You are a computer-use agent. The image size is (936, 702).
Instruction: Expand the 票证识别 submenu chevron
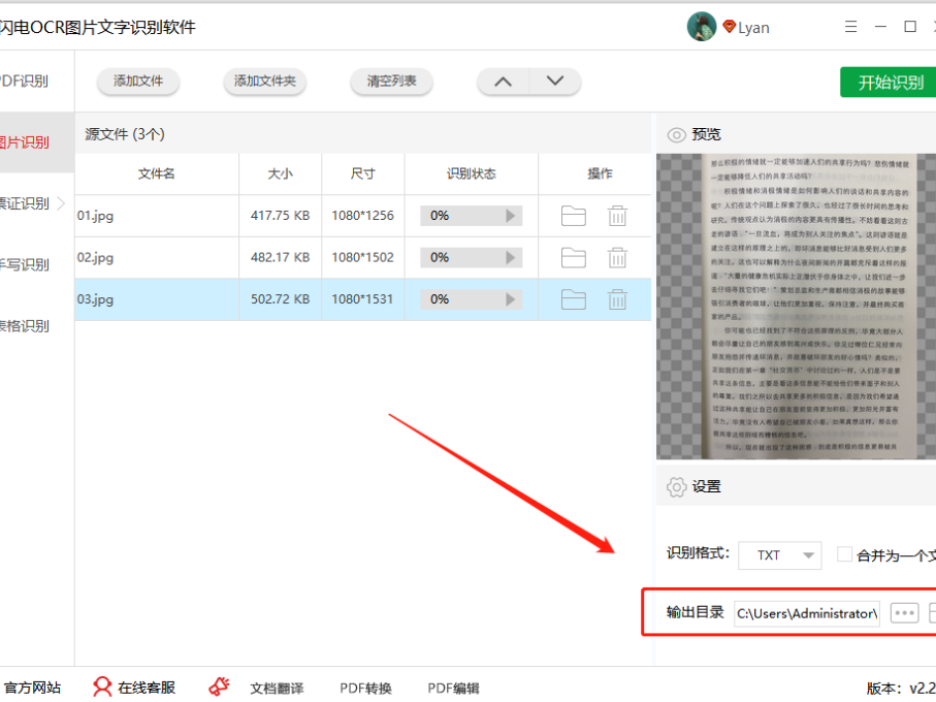pos(61,204)
